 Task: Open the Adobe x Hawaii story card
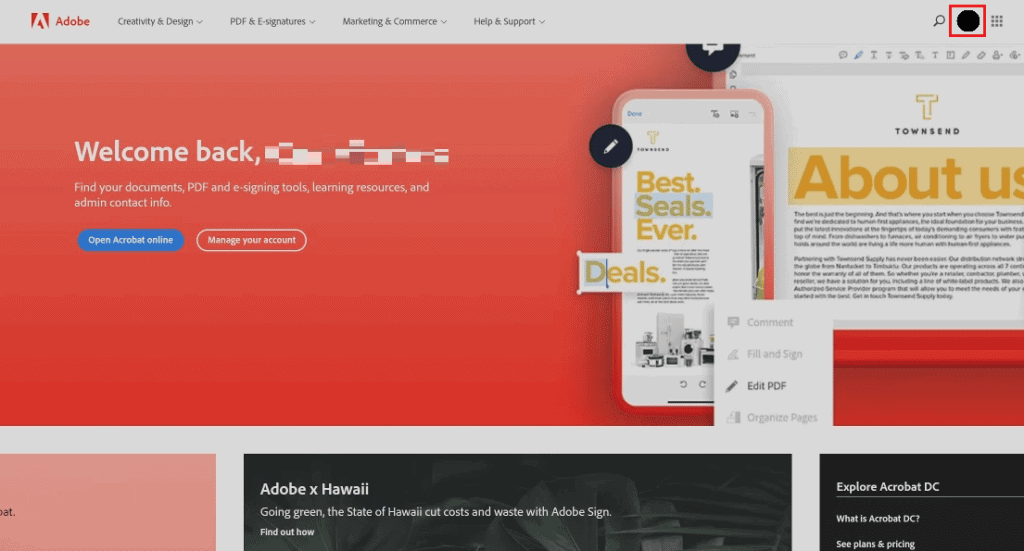(517, 502)
